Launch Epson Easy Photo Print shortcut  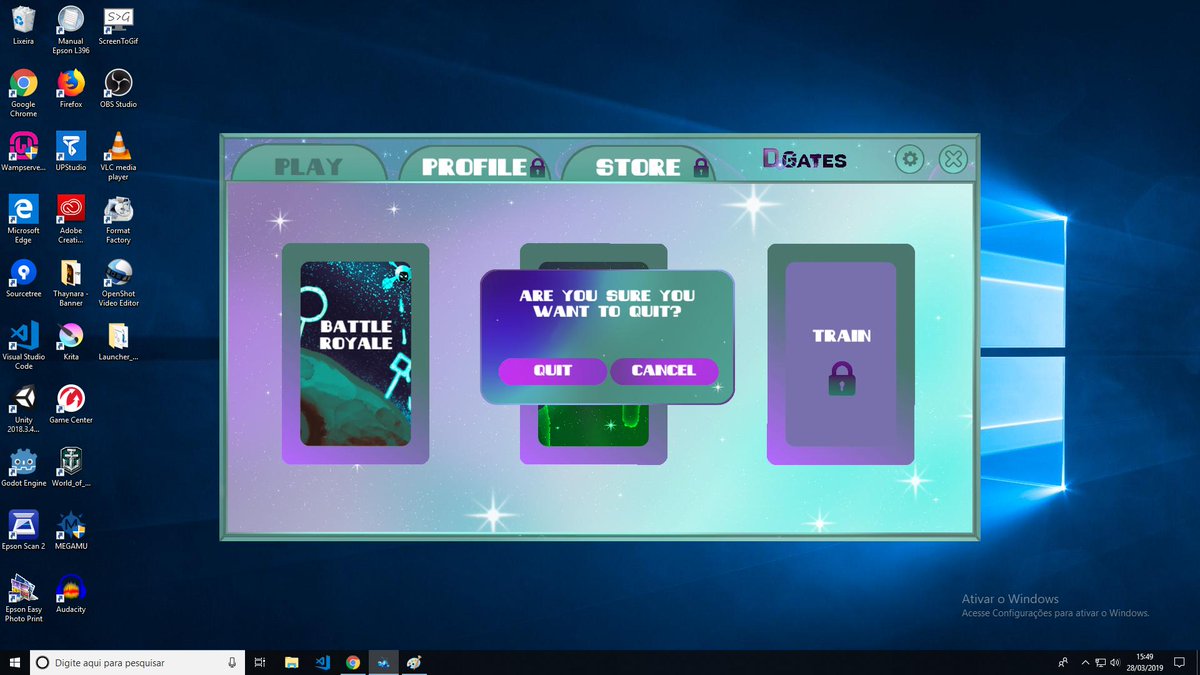pyautogui.click(x=23, y=598)
